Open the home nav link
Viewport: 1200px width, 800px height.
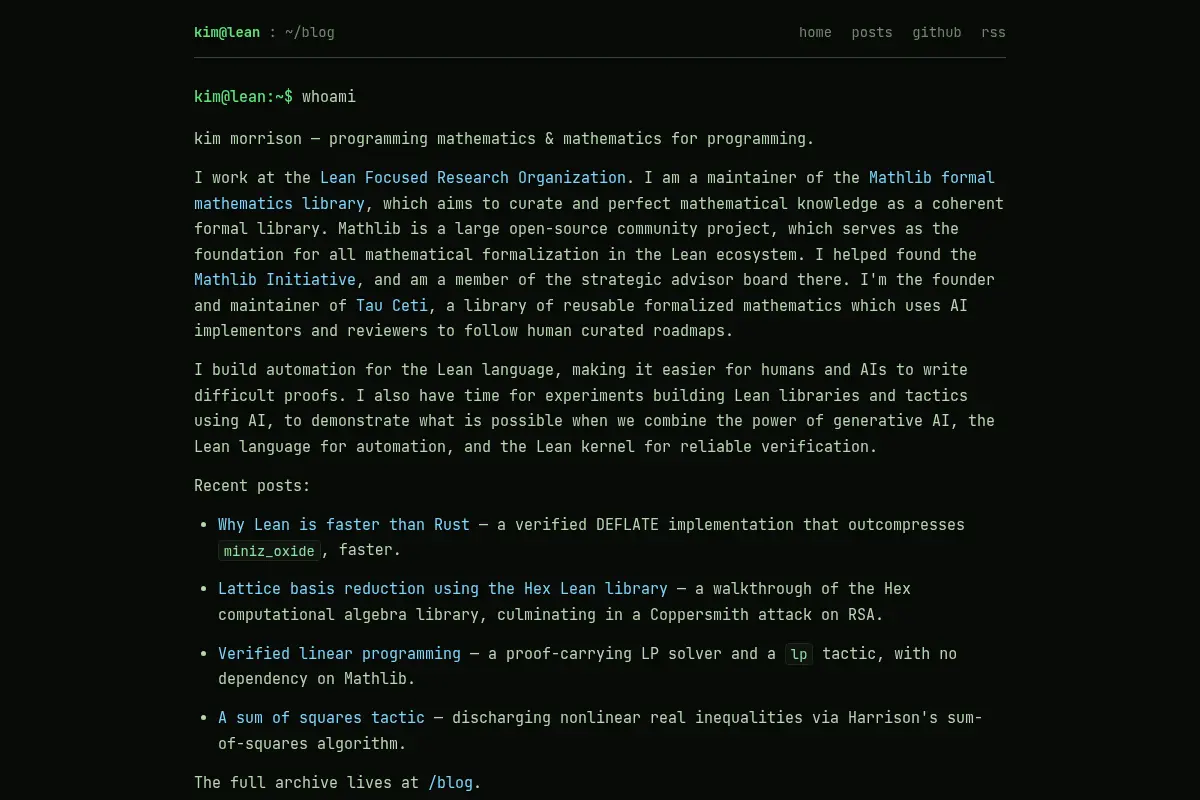point(815,32)
